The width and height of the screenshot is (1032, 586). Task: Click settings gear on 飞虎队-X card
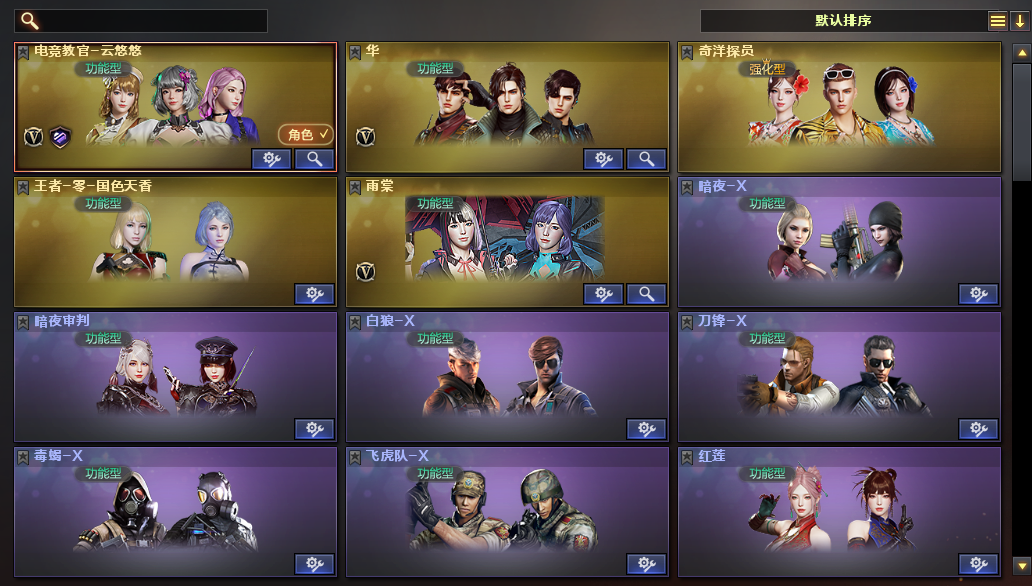[x=646, y=564]
